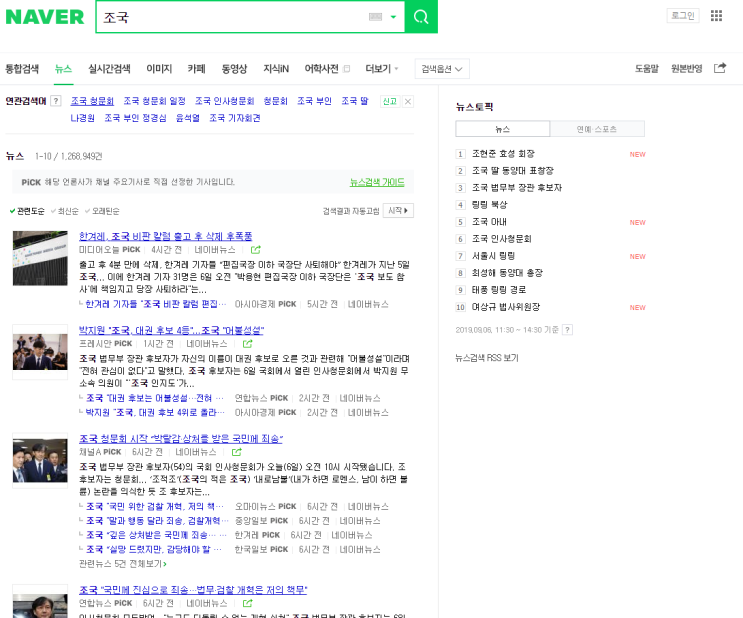Open the 뉴스검색 가이드 link
This screenshot has height=618, width=743.
(x=377, y=182)
